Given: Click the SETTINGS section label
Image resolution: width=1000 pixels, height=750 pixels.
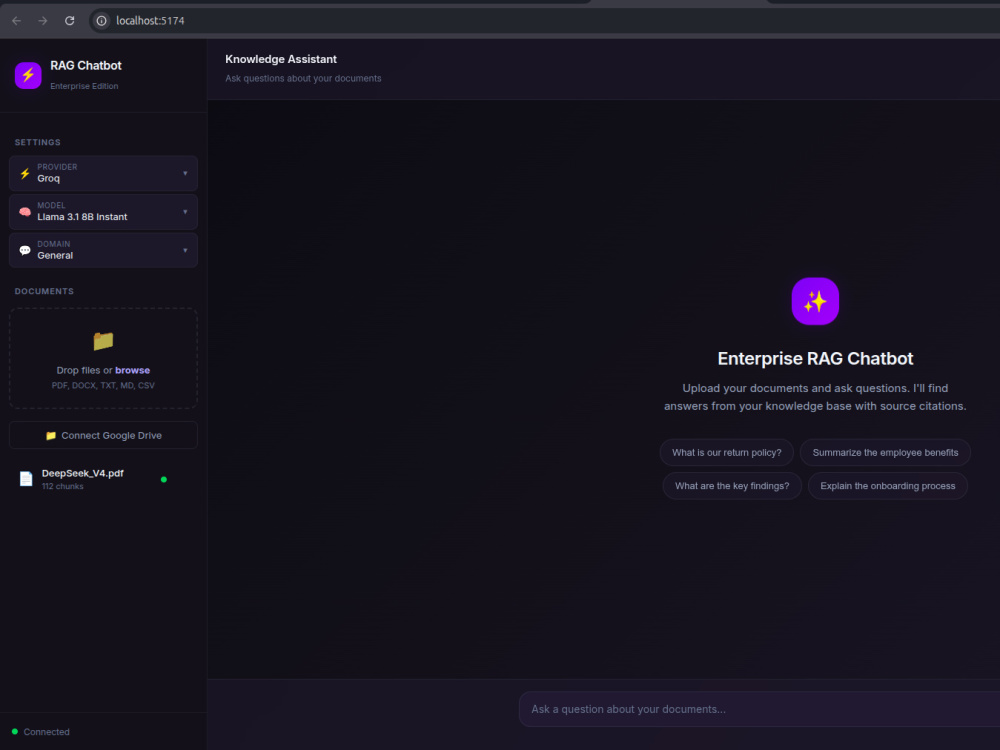Looking at the screenshot, I should (x=38, y=142).
